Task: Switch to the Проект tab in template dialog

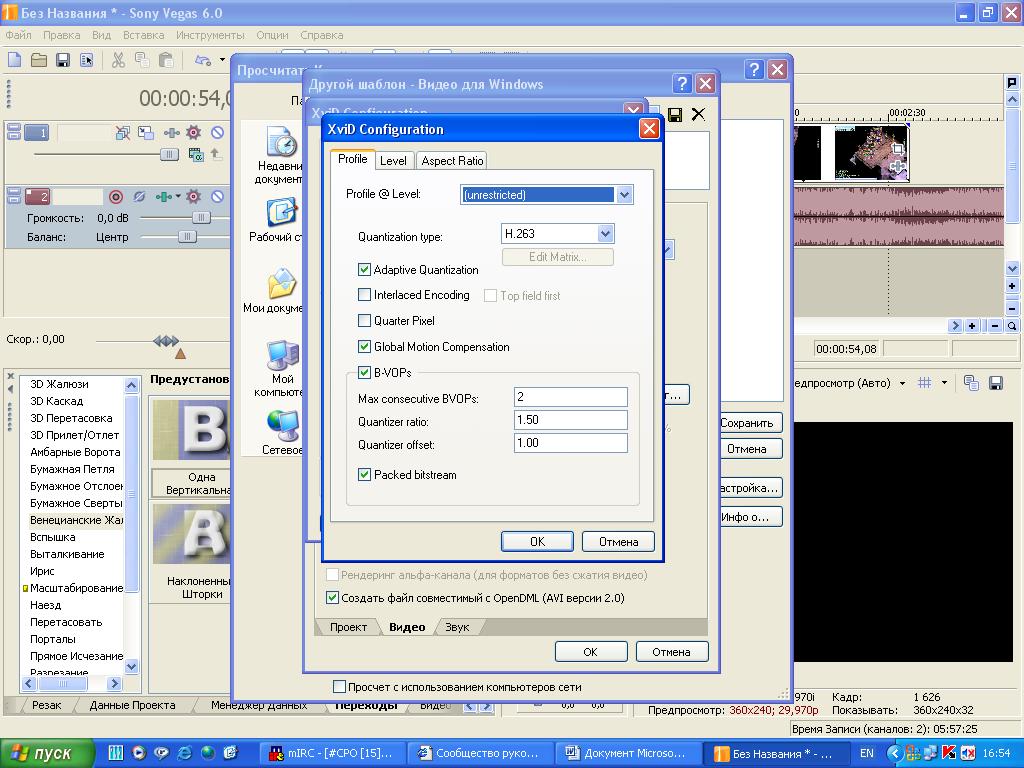Action: (x=348, y=627)
